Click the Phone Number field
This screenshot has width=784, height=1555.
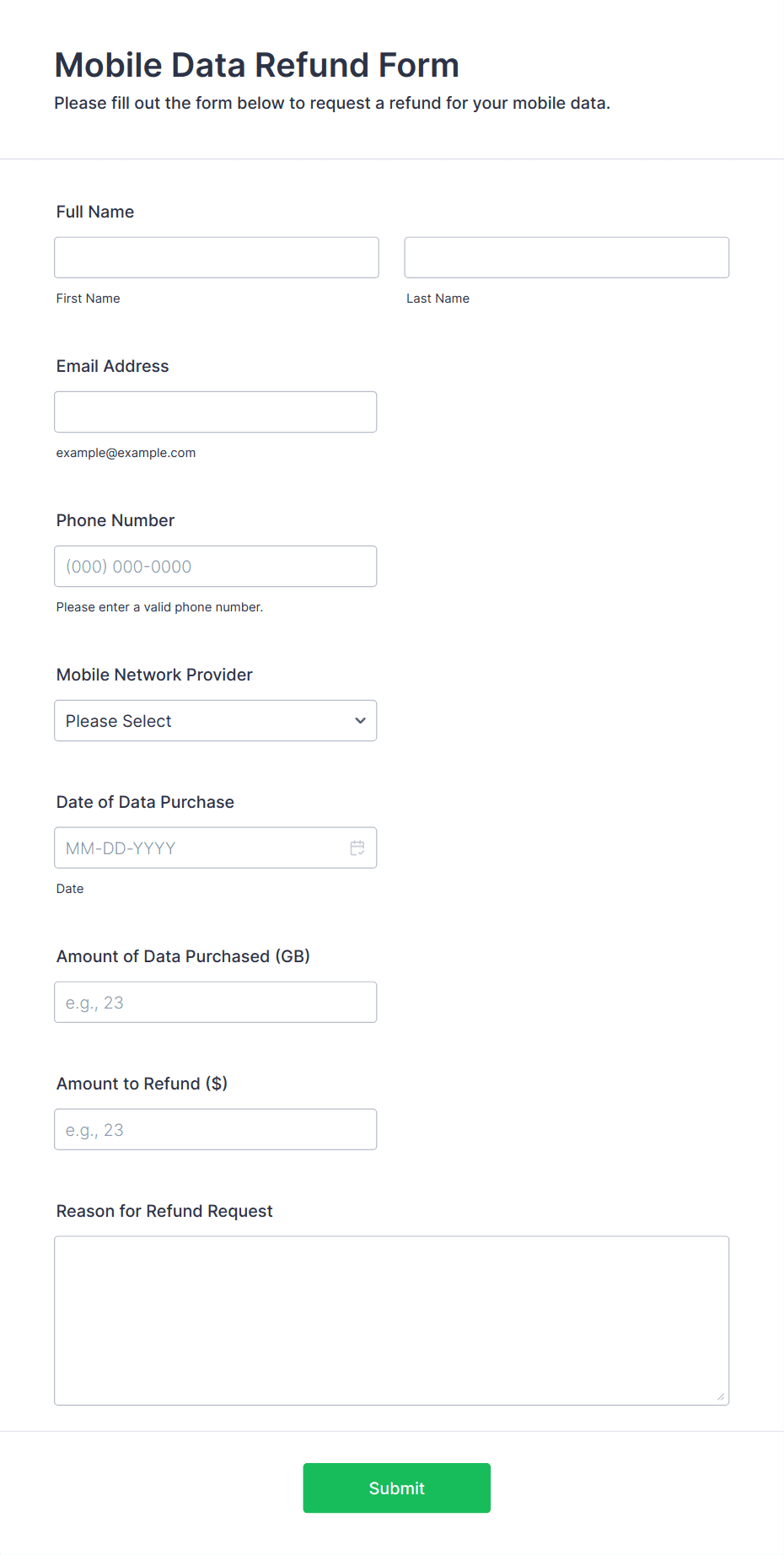[216, 566]
